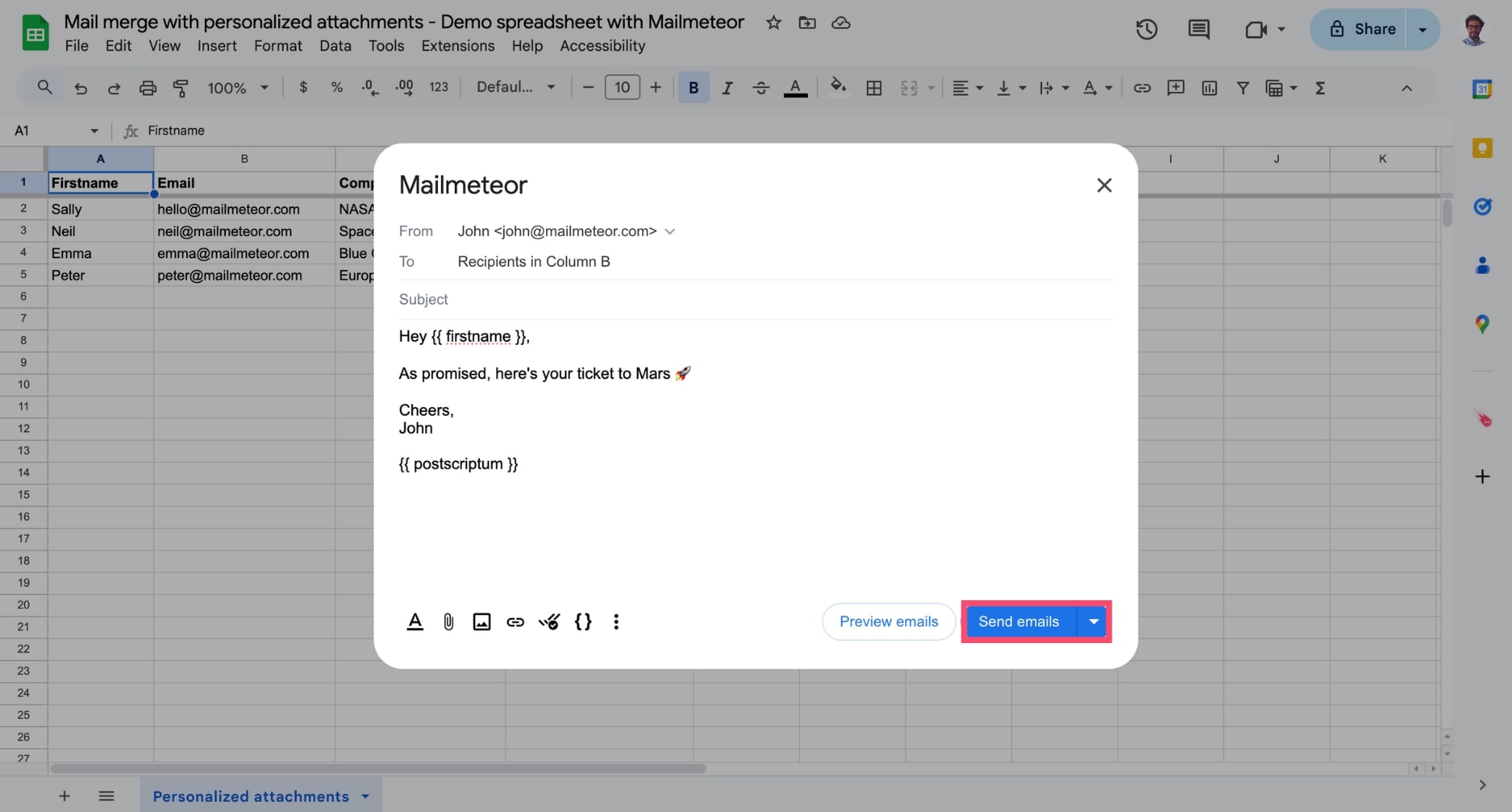This screenshot has height=812, width=1512.
Task: Open comments history icon in header
Action: 1198,30
